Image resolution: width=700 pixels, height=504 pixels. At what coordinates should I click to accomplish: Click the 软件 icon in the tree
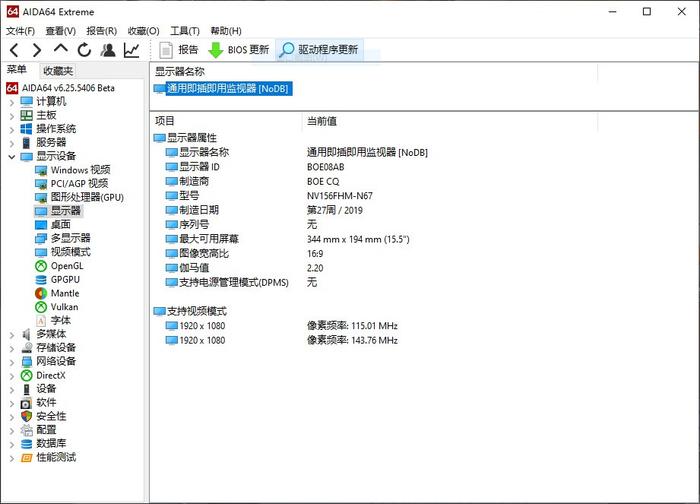coord(26,403)
